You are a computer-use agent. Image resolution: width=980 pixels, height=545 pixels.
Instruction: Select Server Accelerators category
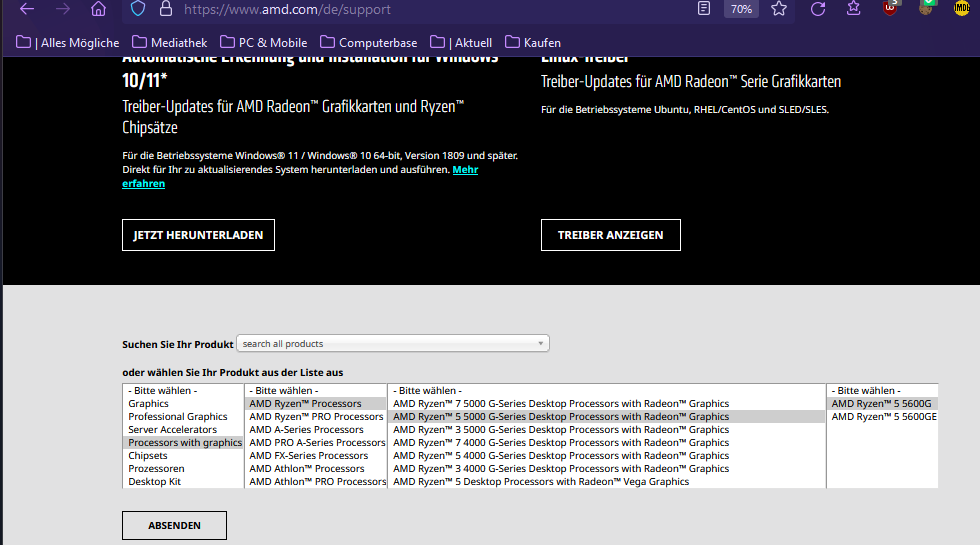(x=182, y=430)
